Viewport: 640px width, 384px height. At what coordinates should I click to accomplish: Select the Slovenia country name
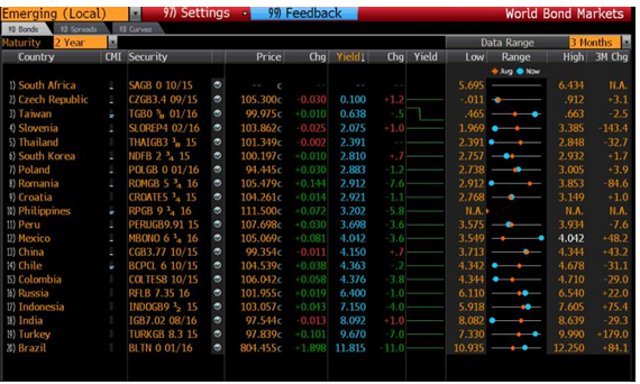pyautogui.click(x=38, y=128)
